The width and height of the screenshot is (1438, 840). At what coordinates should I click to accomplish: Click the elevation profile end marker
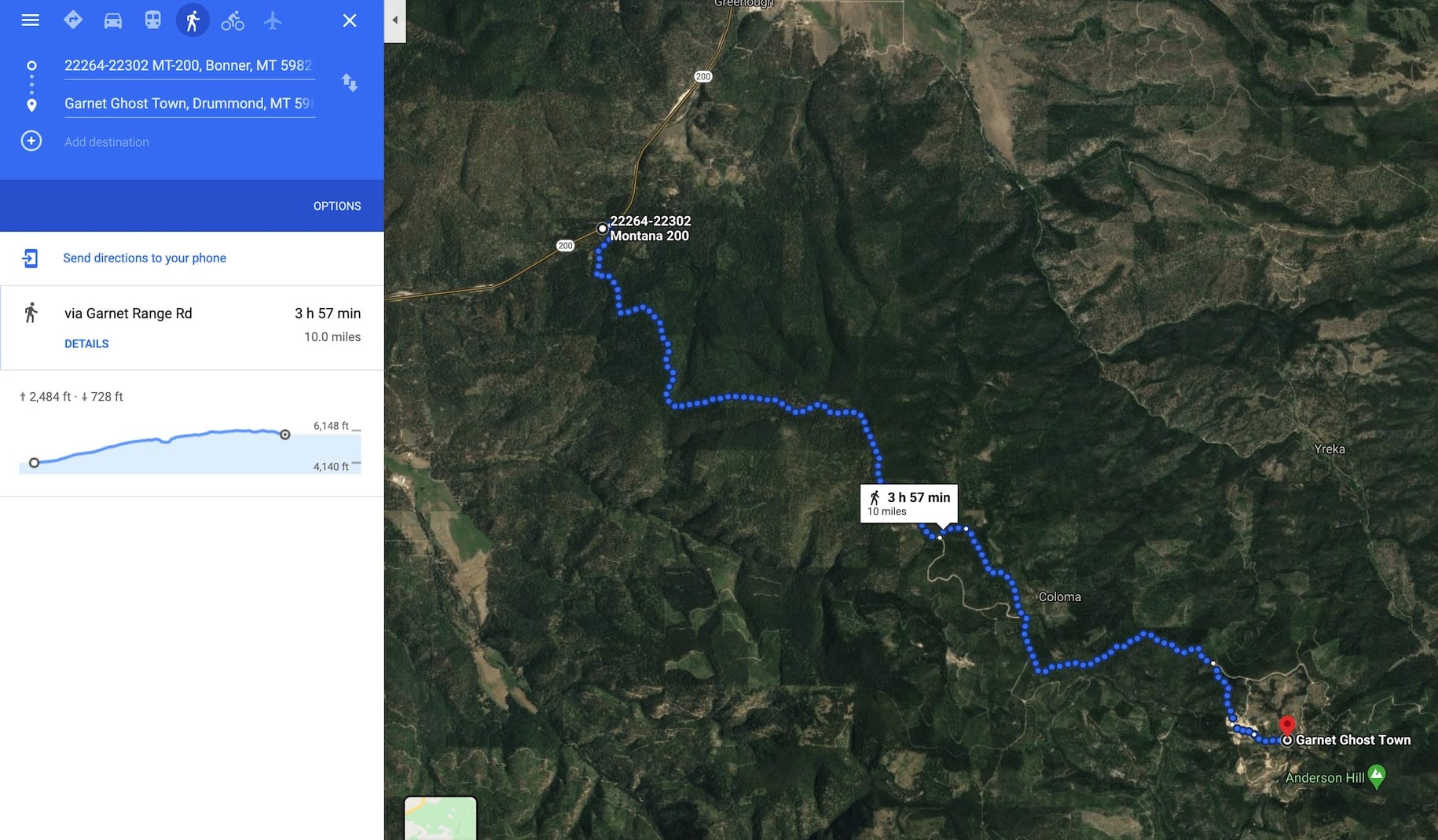coord(285,435)
